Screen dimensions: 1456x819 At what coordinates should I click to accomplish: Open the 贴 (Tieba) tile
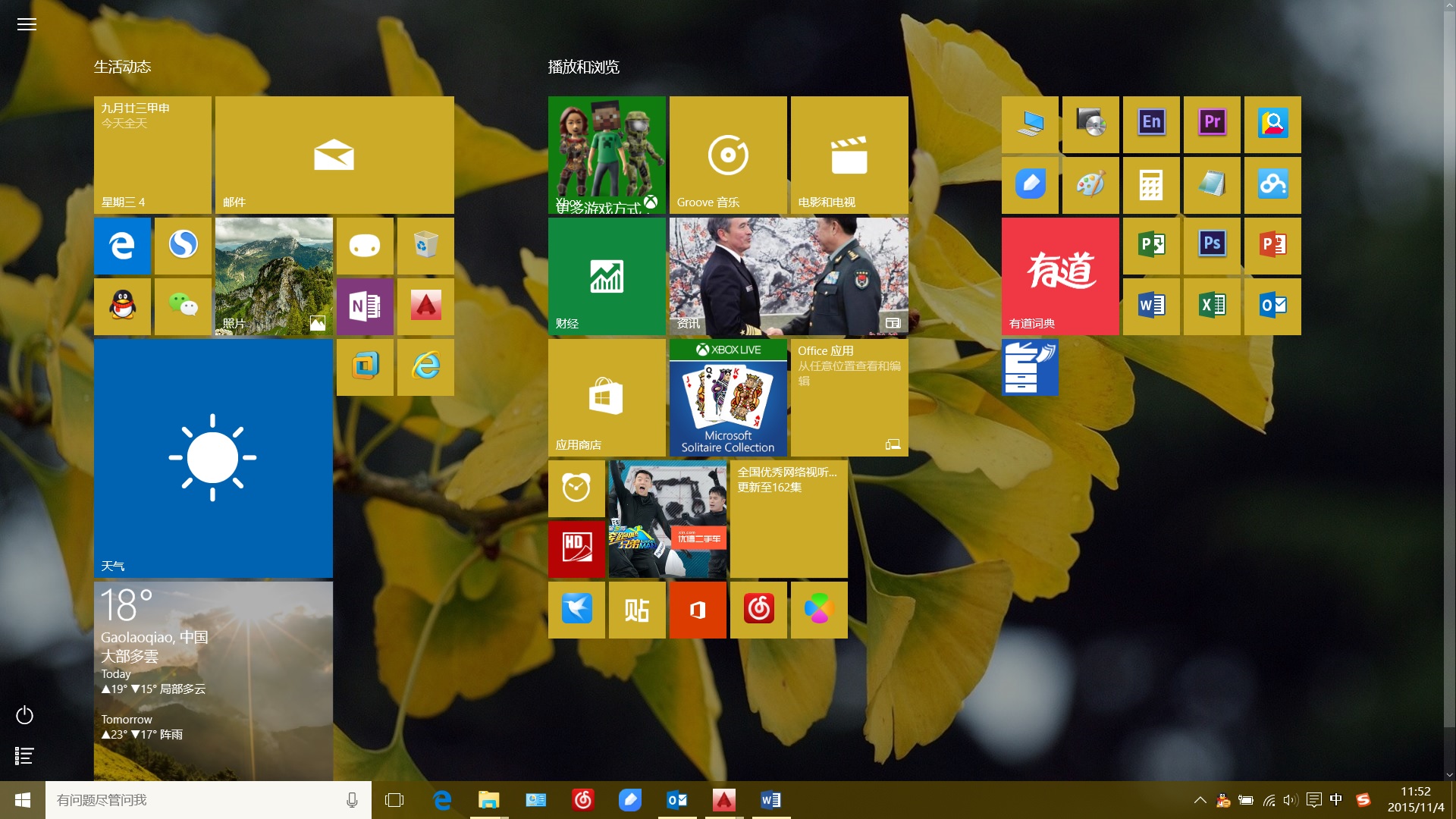637,610
